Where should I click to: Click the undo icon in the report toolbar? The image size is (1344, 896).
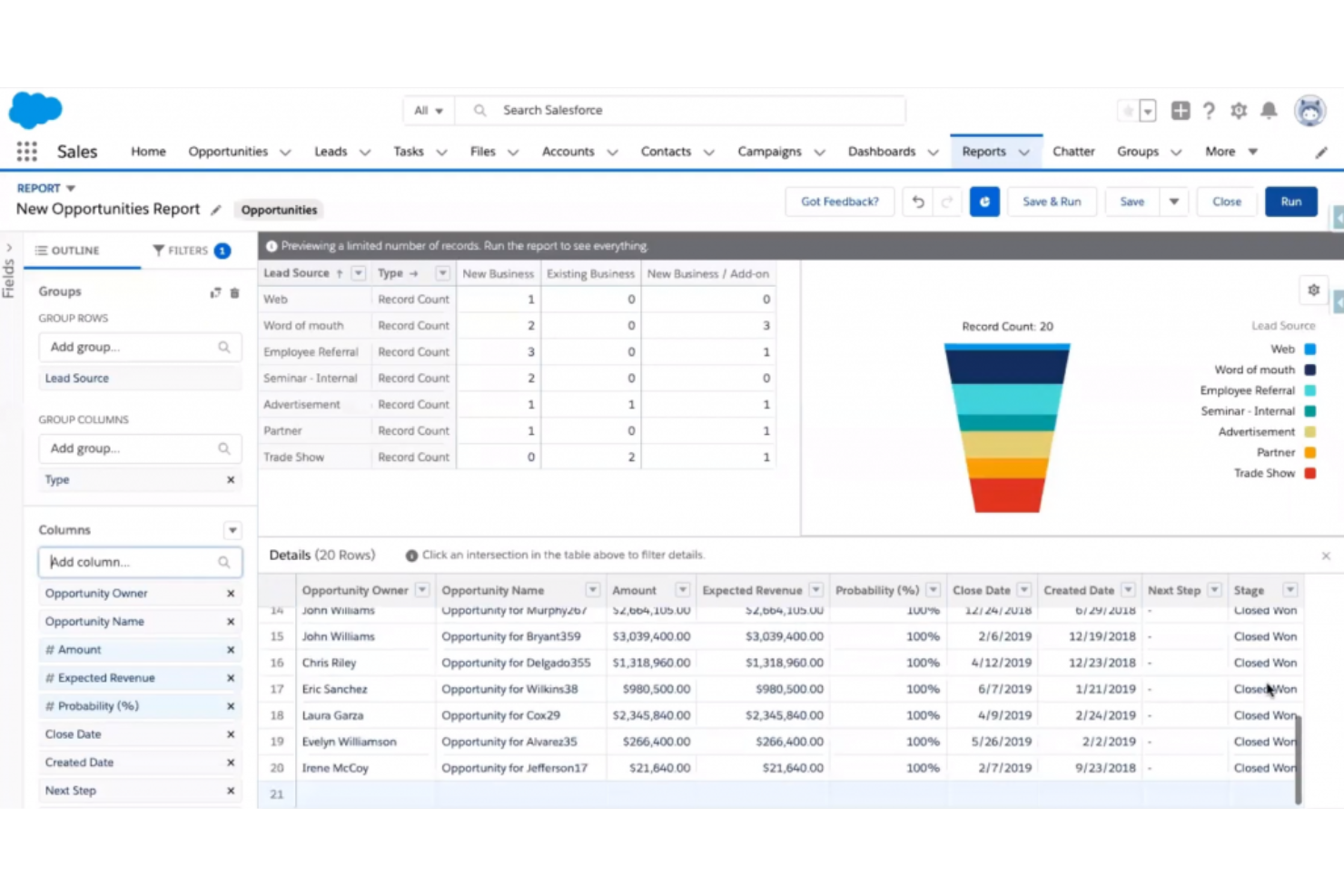pos(917,202)
